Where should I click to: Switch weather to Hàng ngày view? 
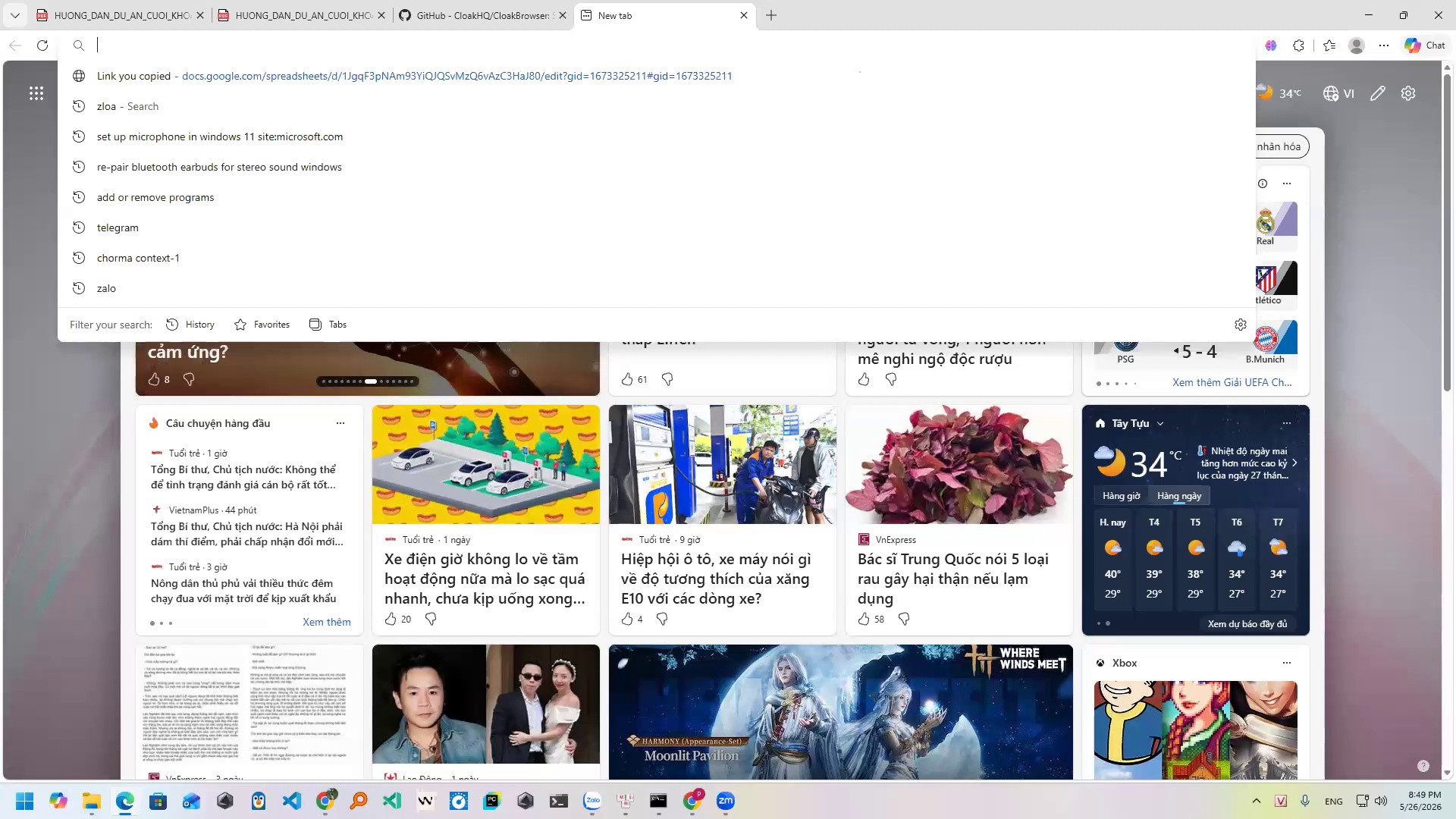1179,496
